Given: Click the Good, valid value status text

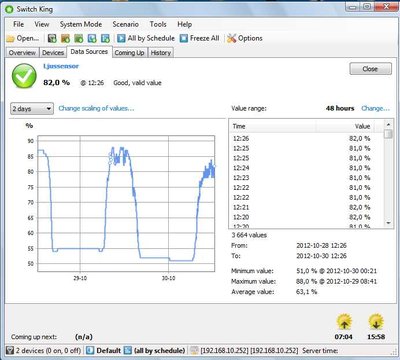Looking at the screenshot, I should tap(137, 83).
